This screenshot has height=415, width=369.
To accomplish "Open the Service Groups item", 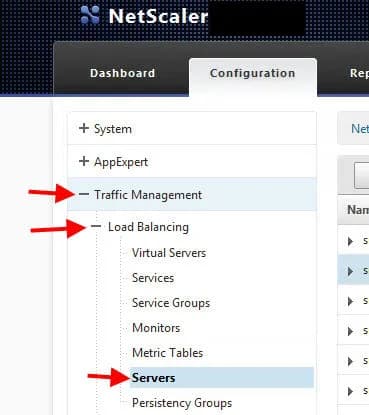I will (171, 303).
